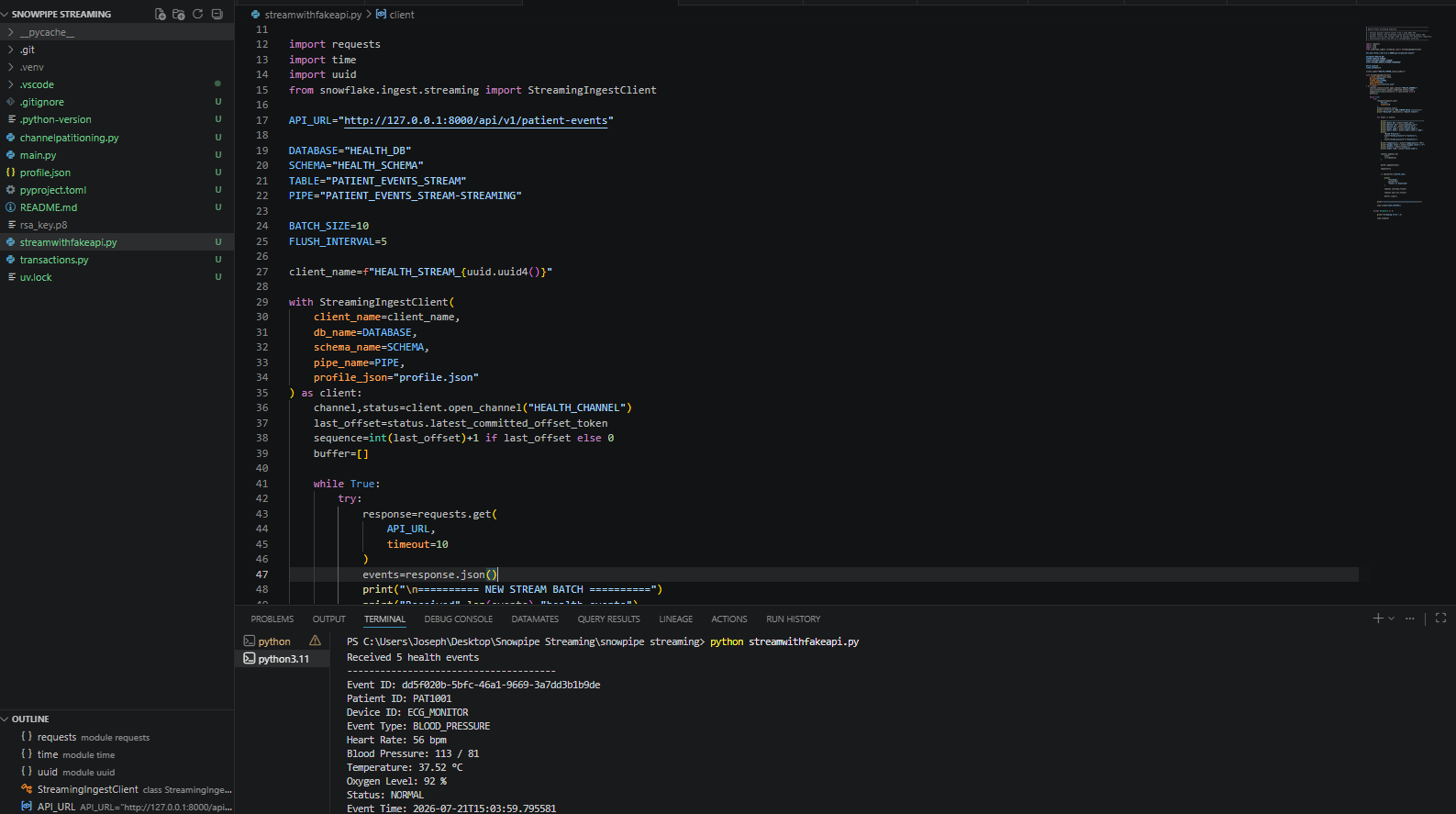Click the new terminal plus icon
The height and width of the screenshot is (814, 1456).
tap(1377, 619)
